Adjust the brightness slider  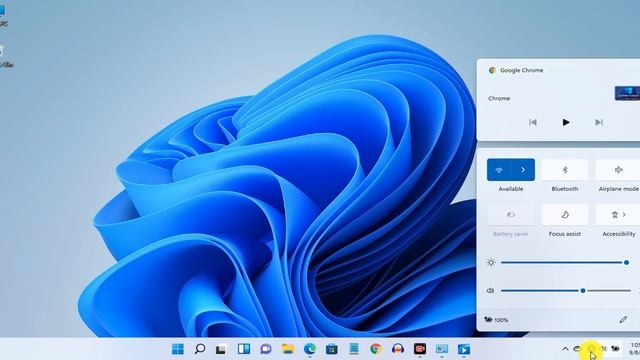pos(565,262)
